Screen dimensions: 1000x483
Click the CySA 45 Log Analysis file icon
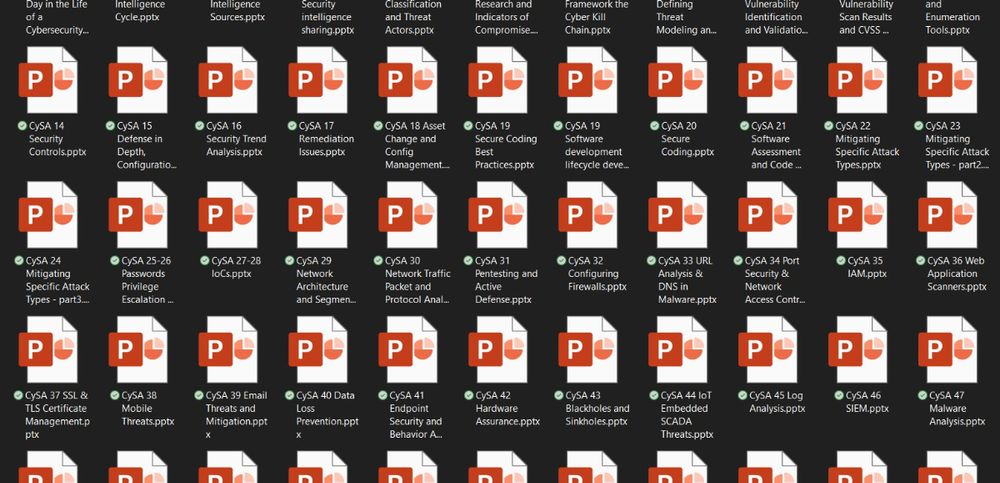click(767, 350)
